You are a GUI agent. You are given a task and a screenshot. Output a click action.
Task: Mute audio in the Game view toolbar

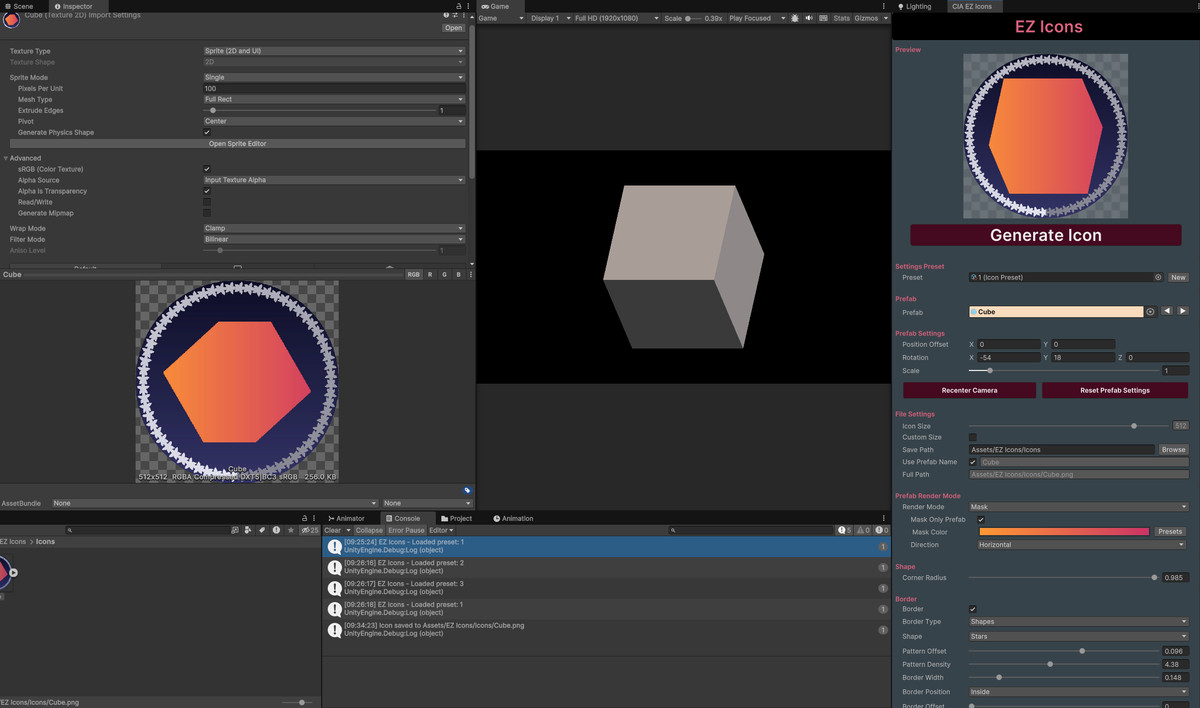click(810, 17)
